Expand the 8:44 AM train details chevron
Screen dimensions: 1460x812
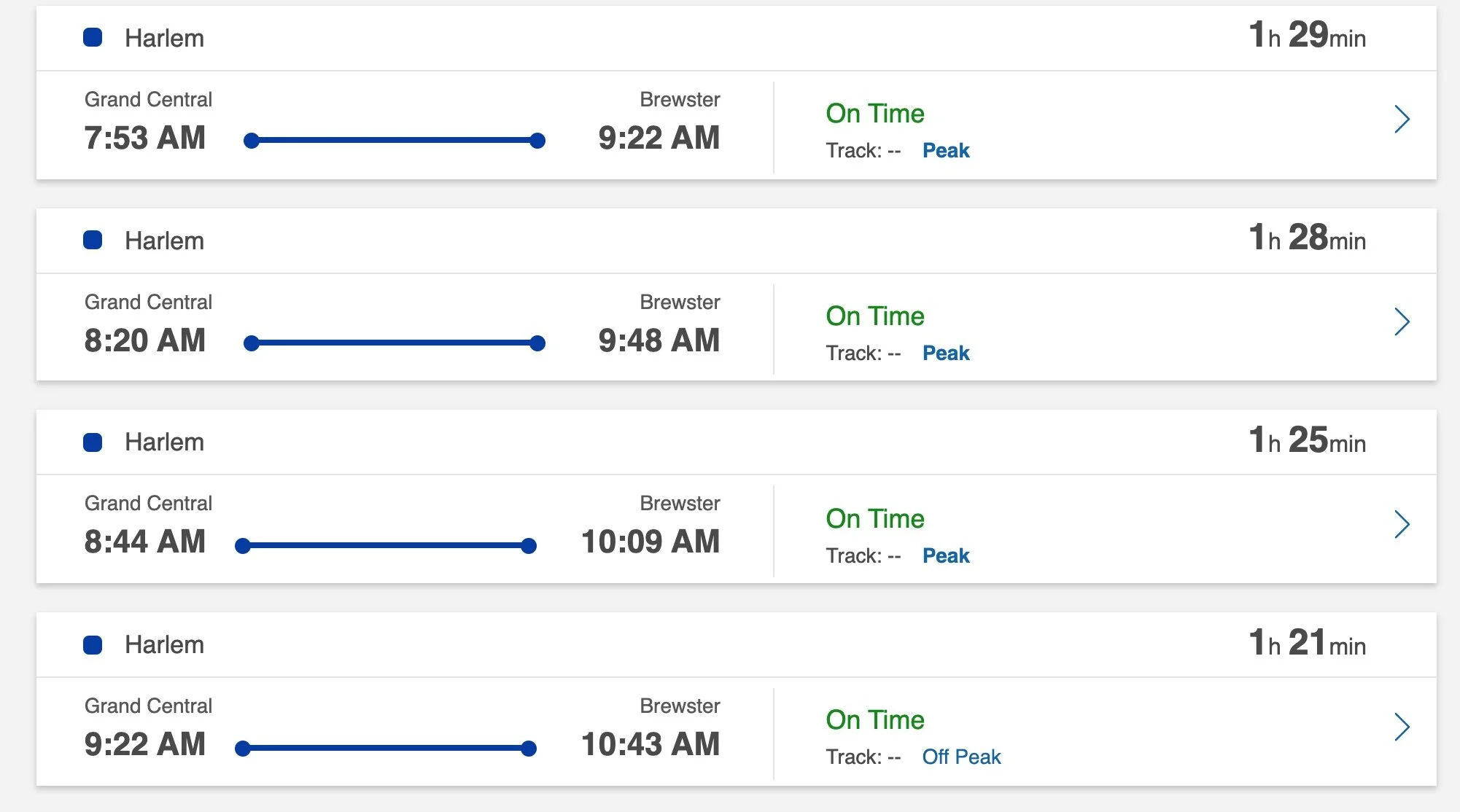[x=1402, y=524]
